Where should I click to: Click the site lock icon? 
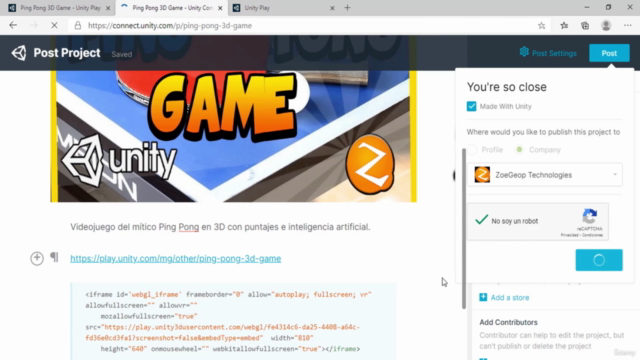(x=78, y=25)
